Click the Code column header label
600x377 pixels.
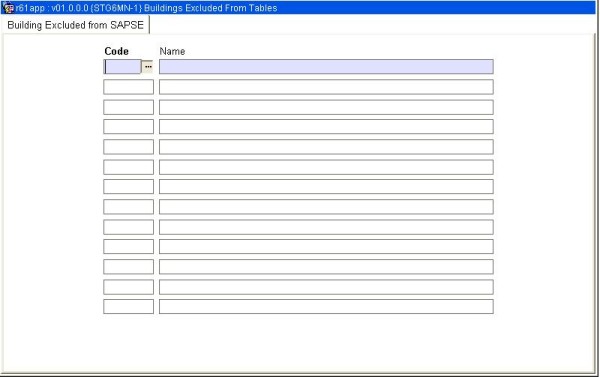(x=116, y=51)
